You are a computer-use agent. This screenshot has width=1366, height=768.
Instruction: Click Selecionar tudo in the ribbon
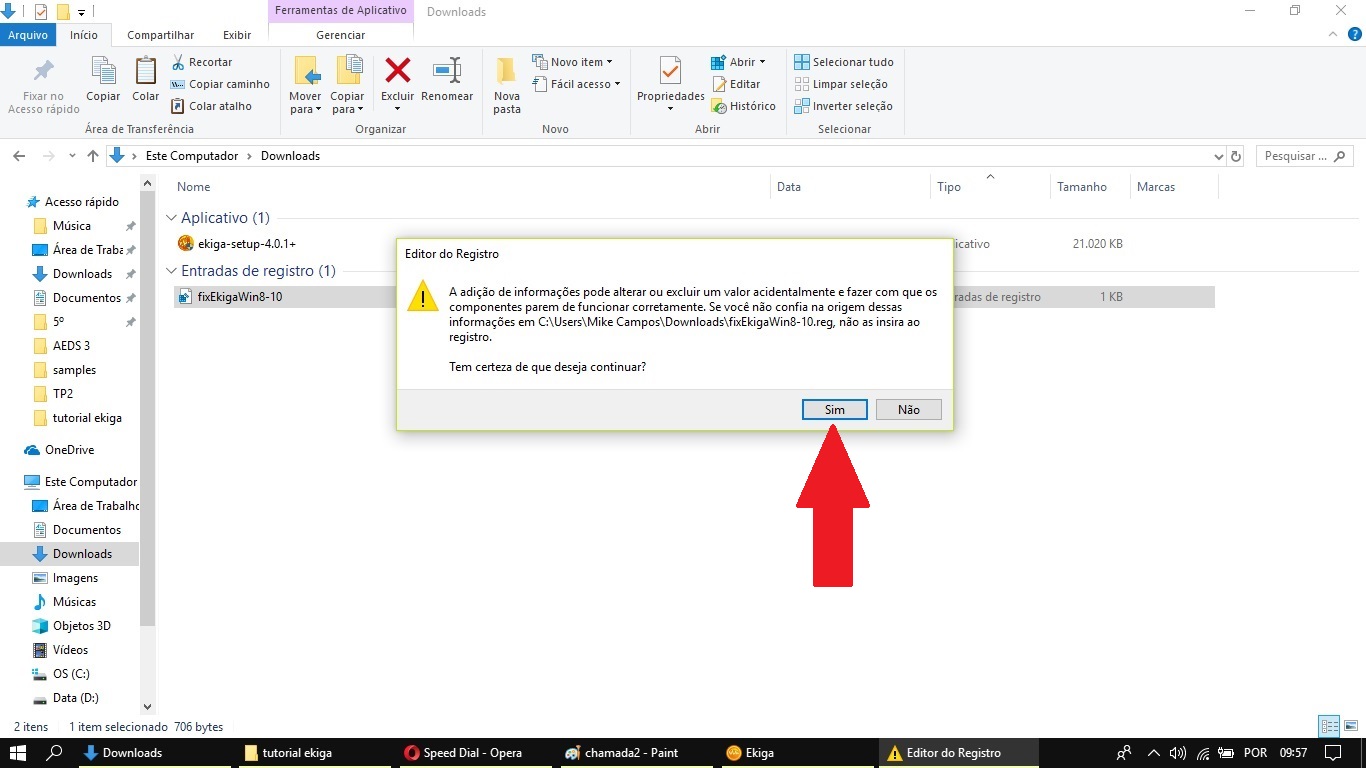point(844,62)
